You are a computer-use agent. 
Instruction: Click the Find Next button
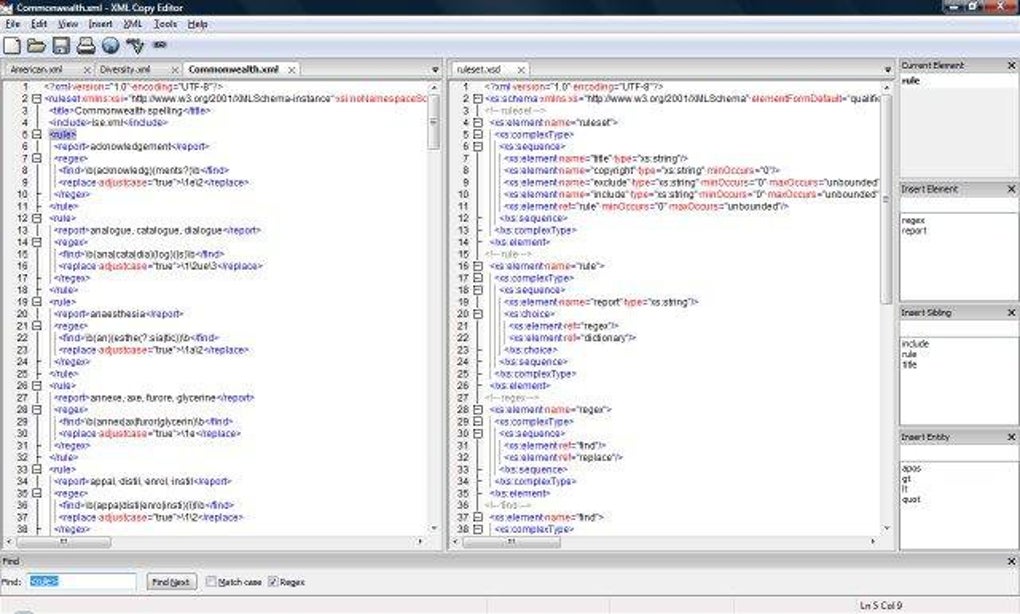[x=169, y=581]
